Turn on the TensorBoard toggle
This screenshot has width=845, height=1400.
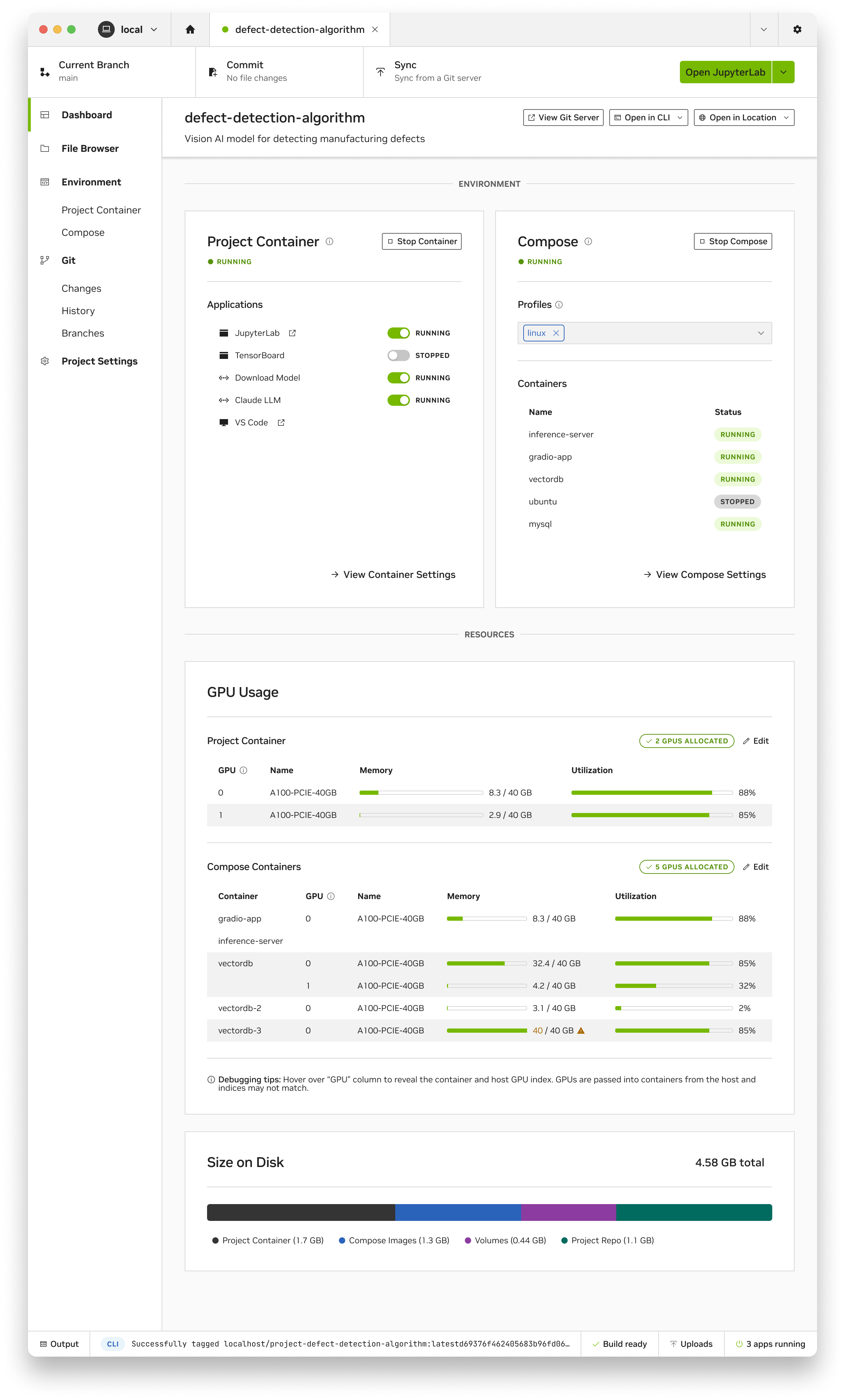point(399,355)
